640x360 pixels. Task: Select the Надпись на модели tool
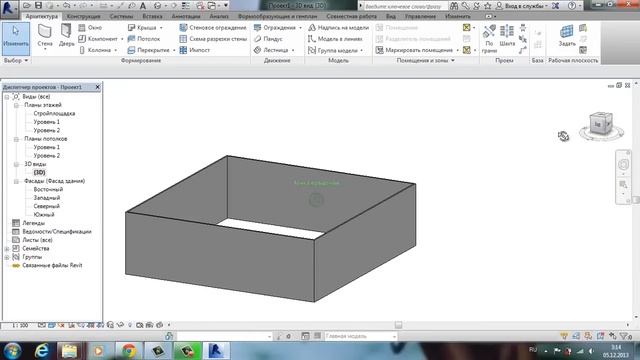(338, 28)
